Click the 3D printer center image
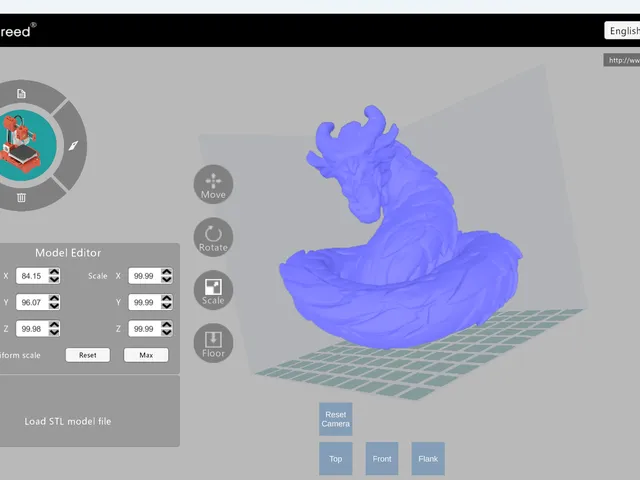Screen dimensions: 640x480 coord(24,145)
